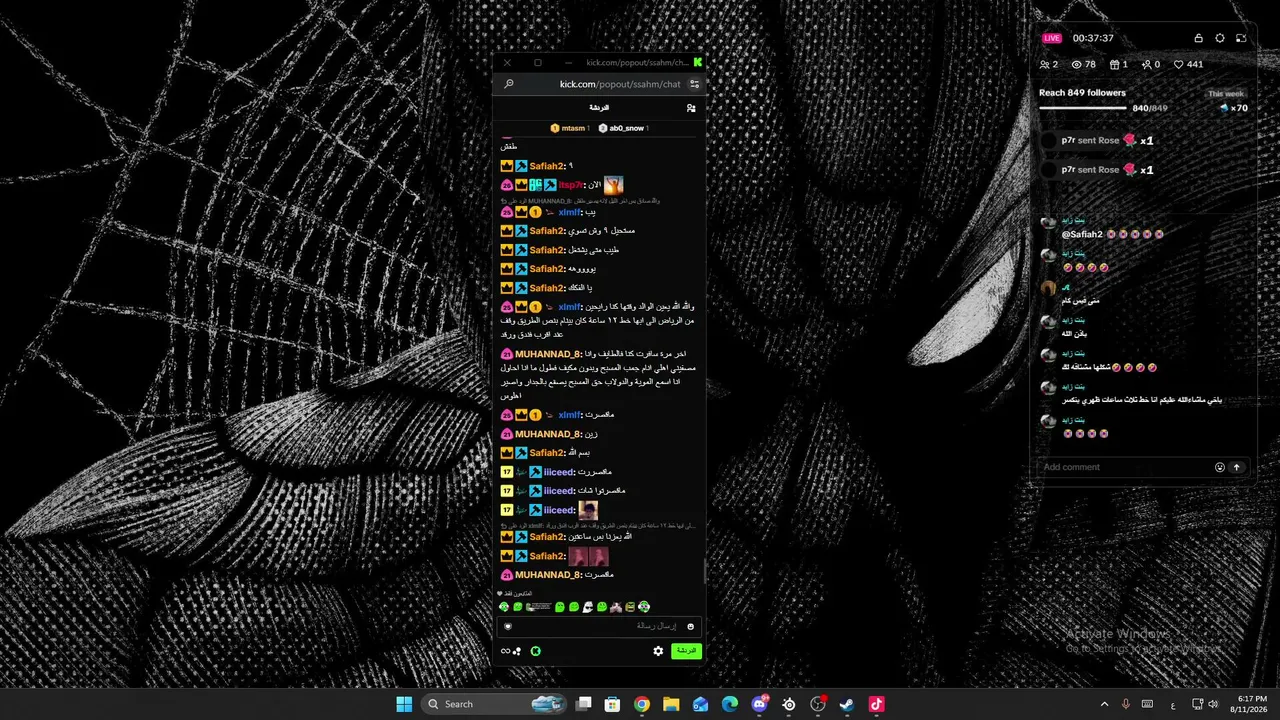Click the heart icon inside the message box
Screen dimensions: 1280x720
[508, 627]
